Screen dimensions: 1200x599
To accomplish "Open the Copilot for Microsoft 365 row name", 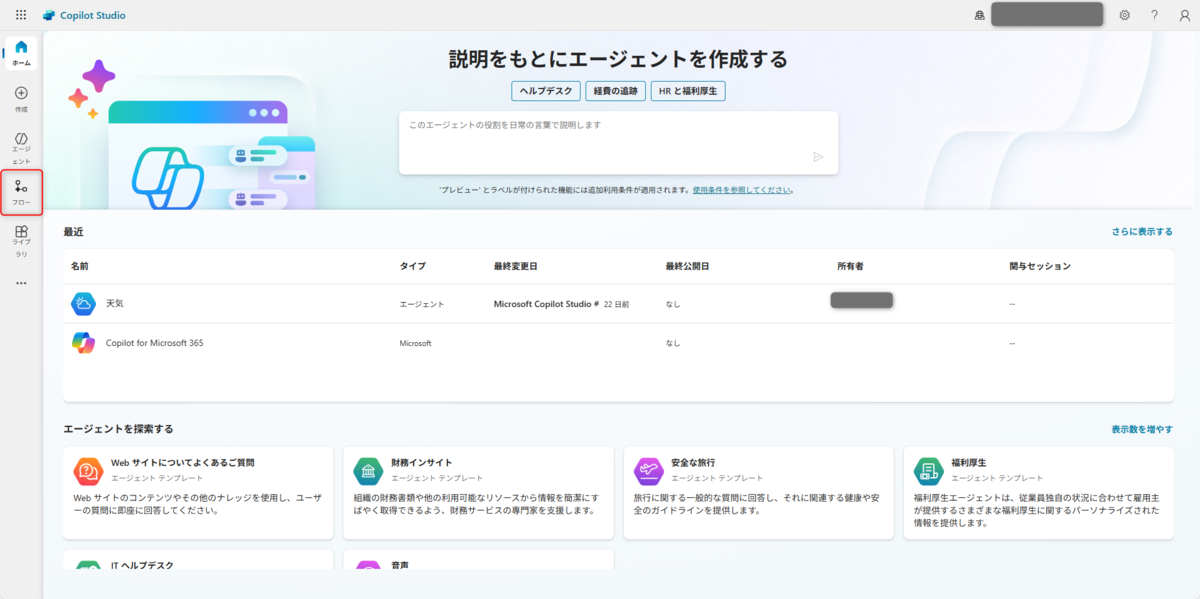I will [155, 343].
